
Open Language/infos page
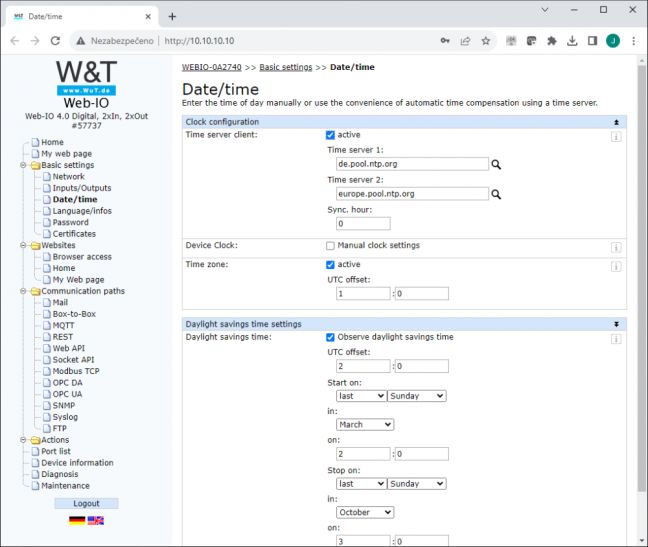coord(82,211)
